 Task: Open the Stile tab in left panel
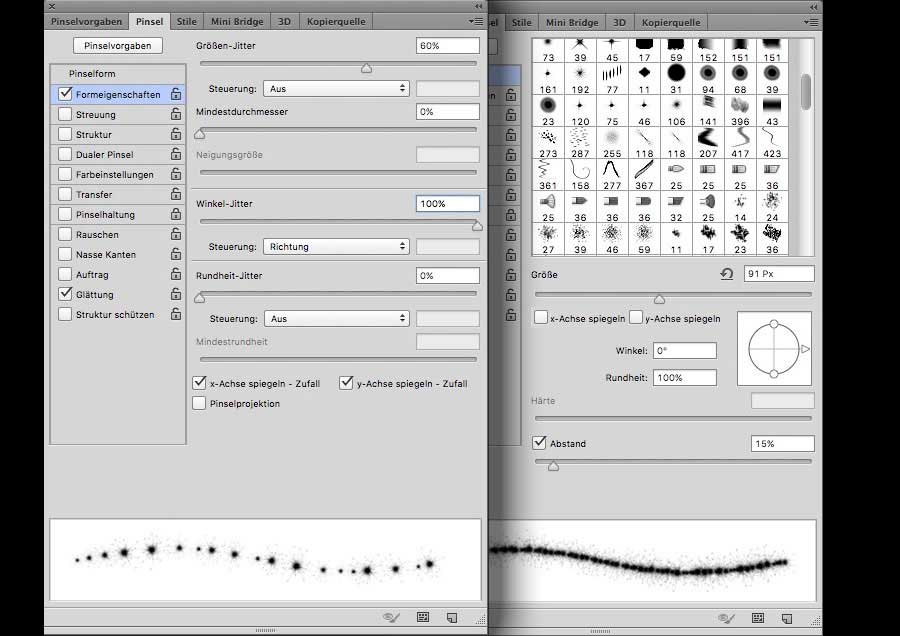186,21
